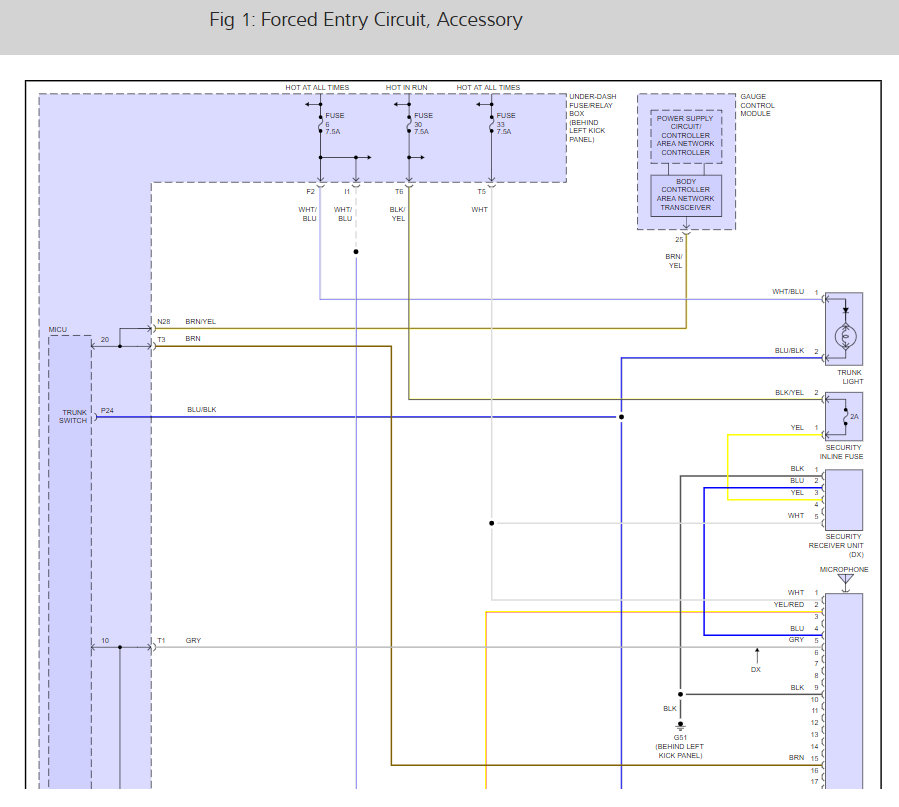899x807 pixels.
Task: Click 'WHT/BLU' at trunk light pin 1
Action: pyautogui.click(x=788, y=292)
